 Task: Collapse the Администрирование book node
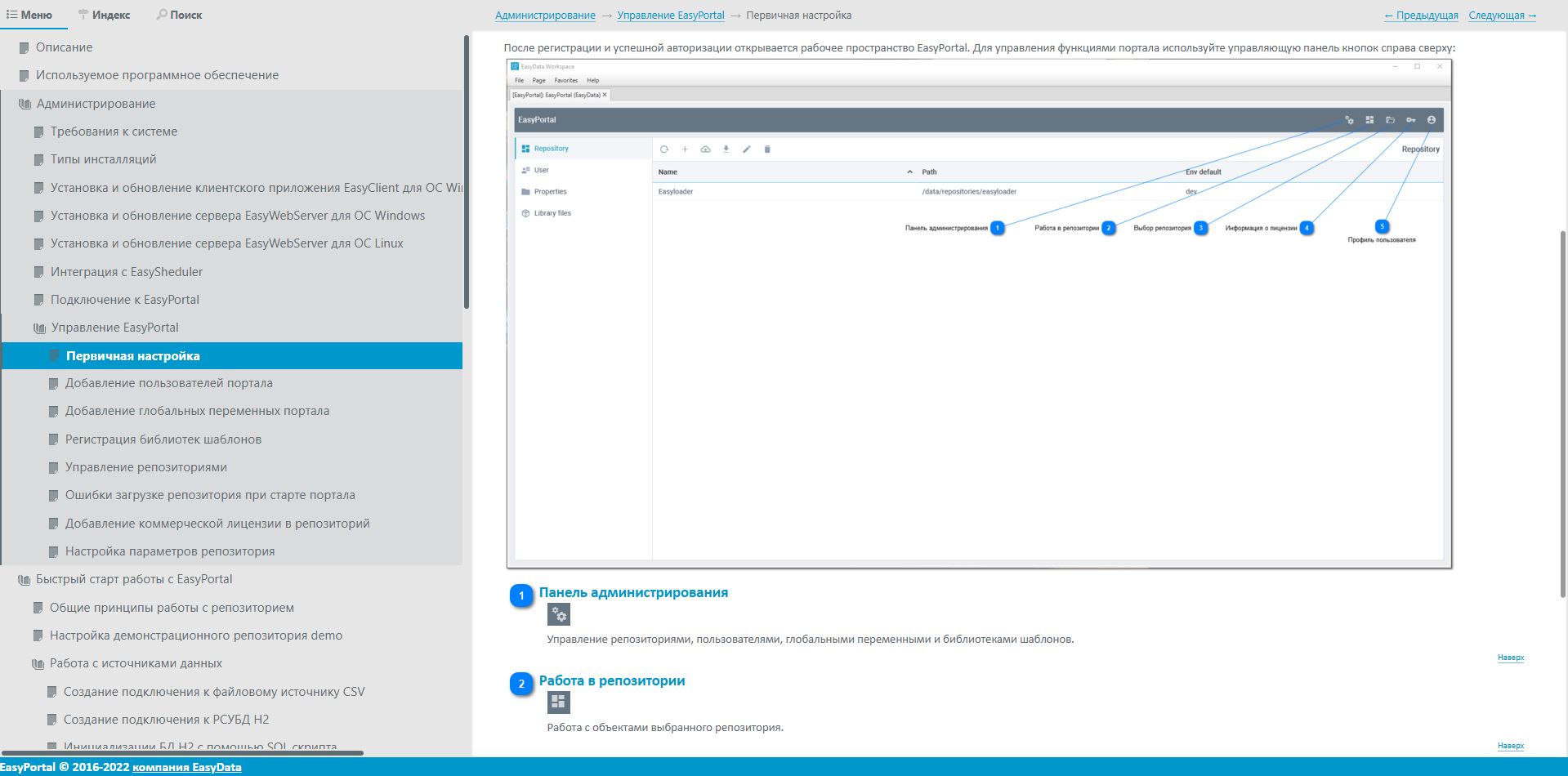click(25, 104)
